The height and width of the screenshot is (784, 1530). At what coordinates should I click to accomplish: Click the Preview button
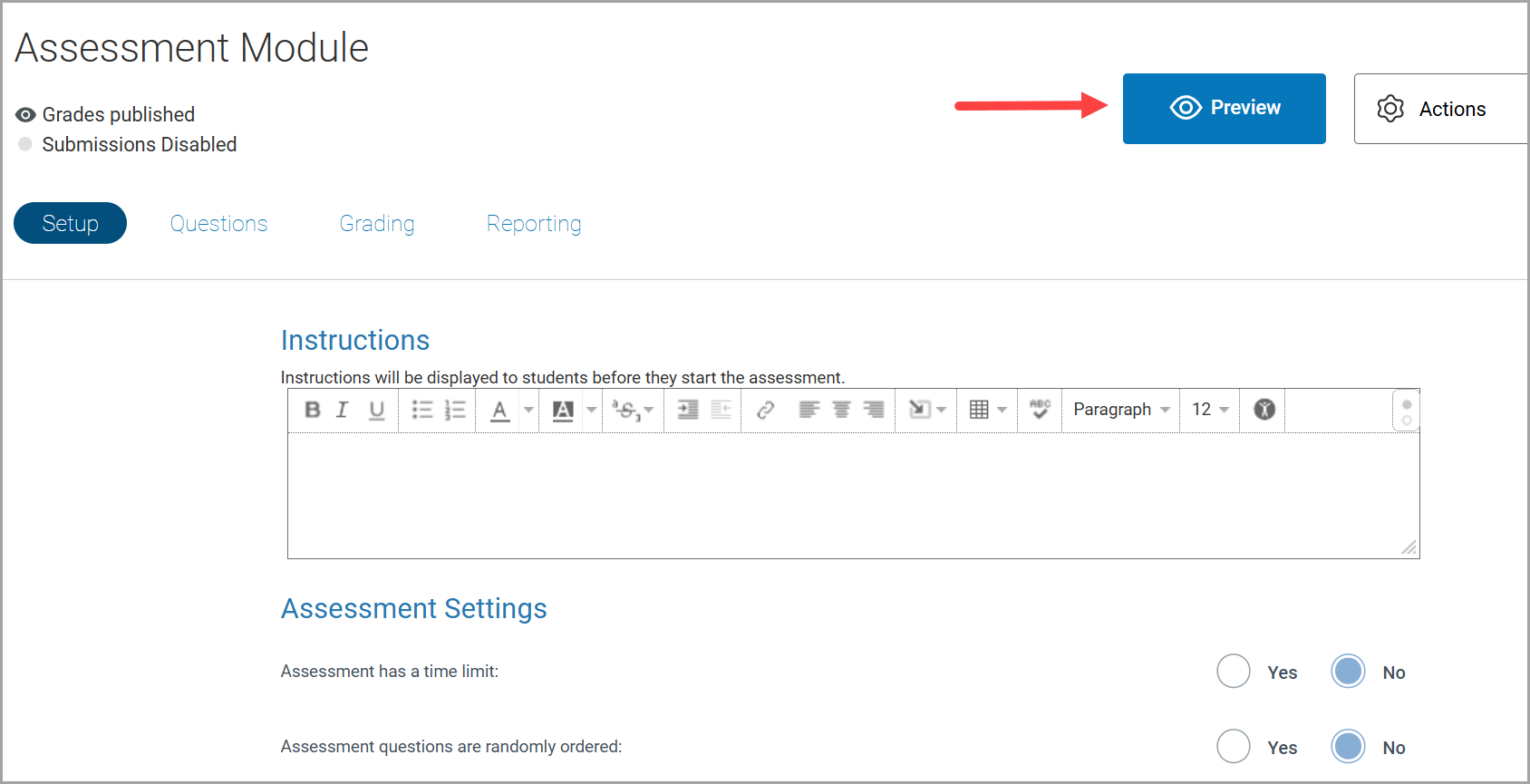click(x=1224, y=108)
